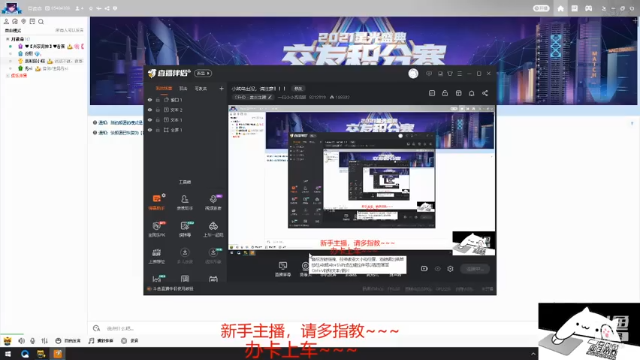The image size is (640, 360).
Task: Collapse the first channel group in the user tree
Action: pos(7,39)
